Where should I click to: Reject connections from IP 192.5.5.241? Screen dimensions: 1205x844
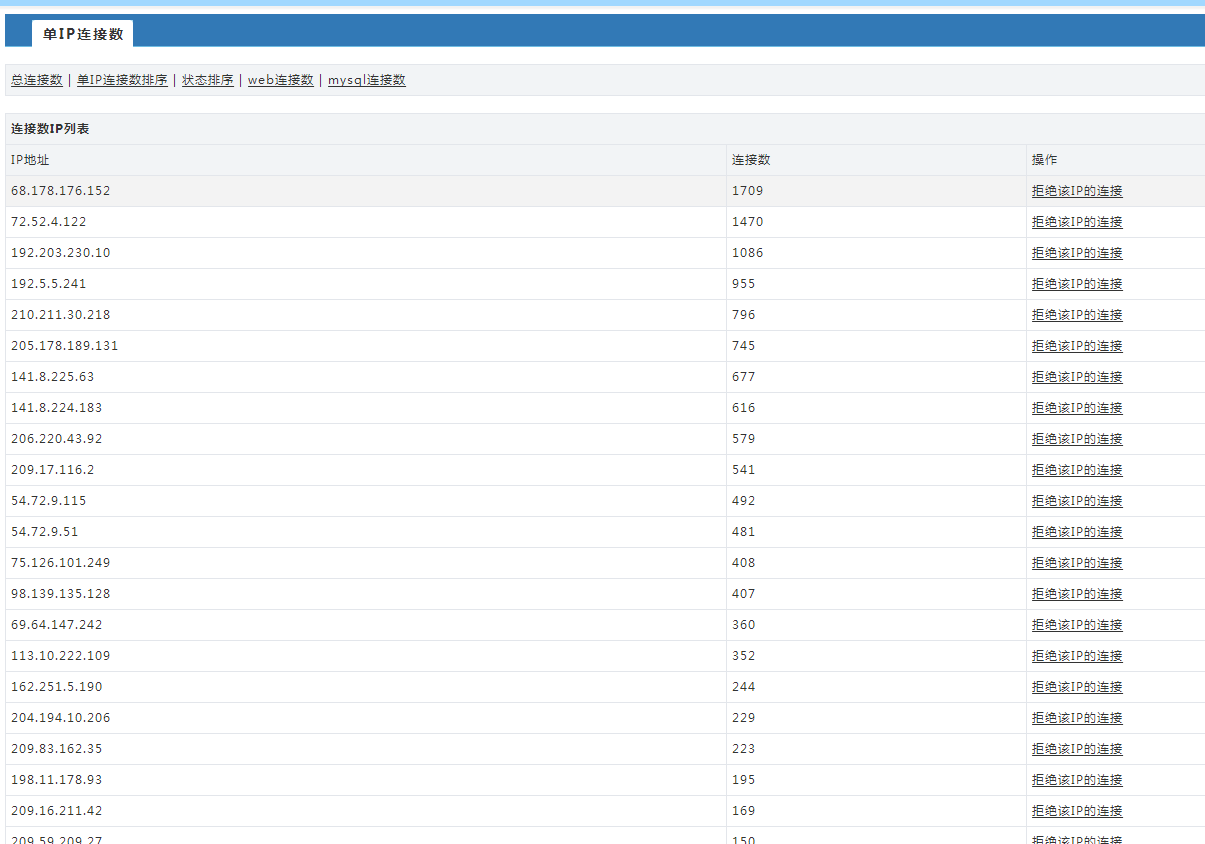tap(1077, 284)
